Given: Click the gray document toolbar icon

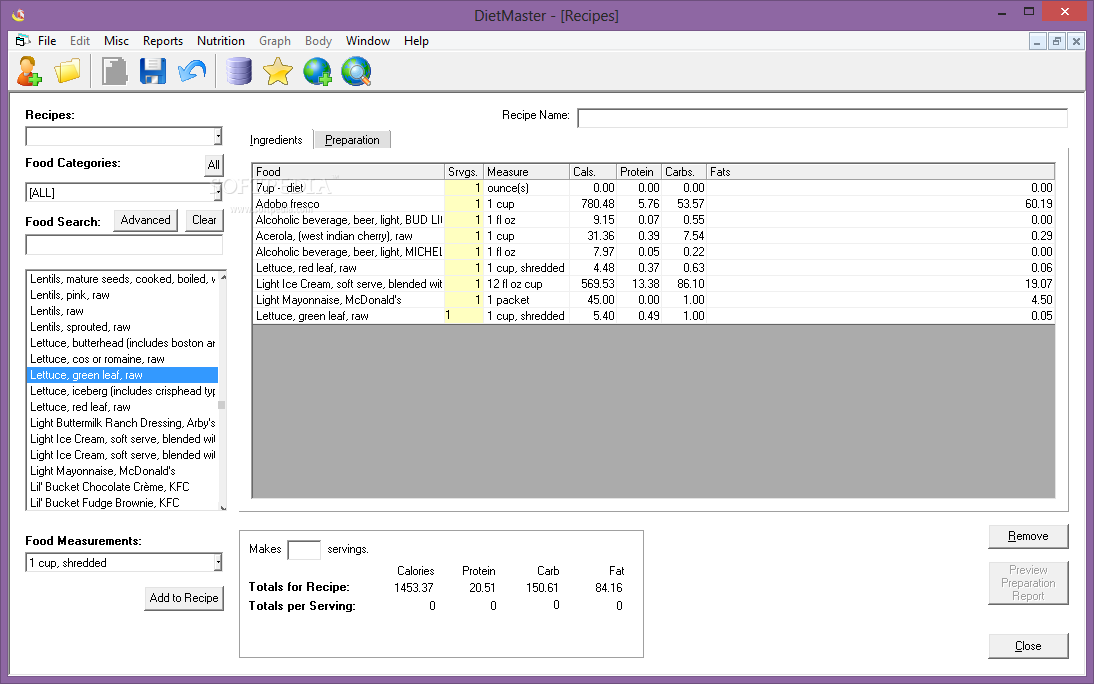Looking at the screenshot, I should coord(115,71).
